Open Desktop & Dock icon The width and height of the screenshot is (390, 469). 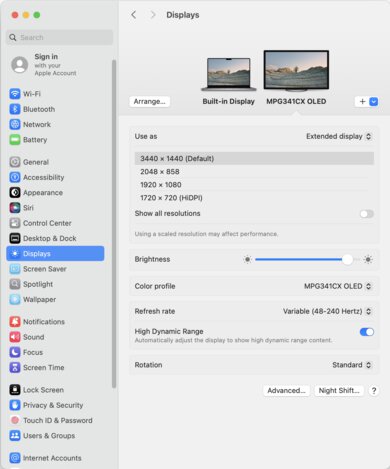click(15, 238)
